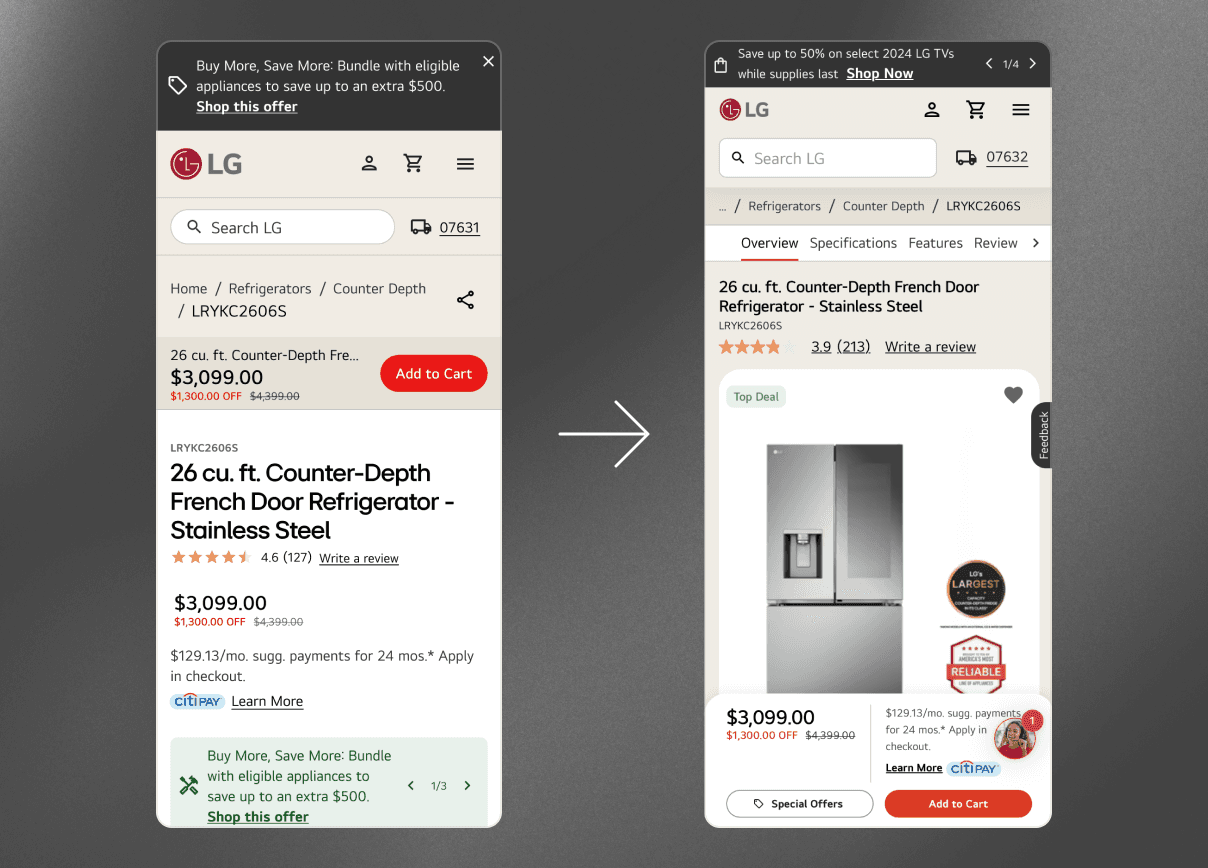This screenshot has width=1208, height=868.
Task: Open the shopping cart in left mockup
Action: coord(413,163)
